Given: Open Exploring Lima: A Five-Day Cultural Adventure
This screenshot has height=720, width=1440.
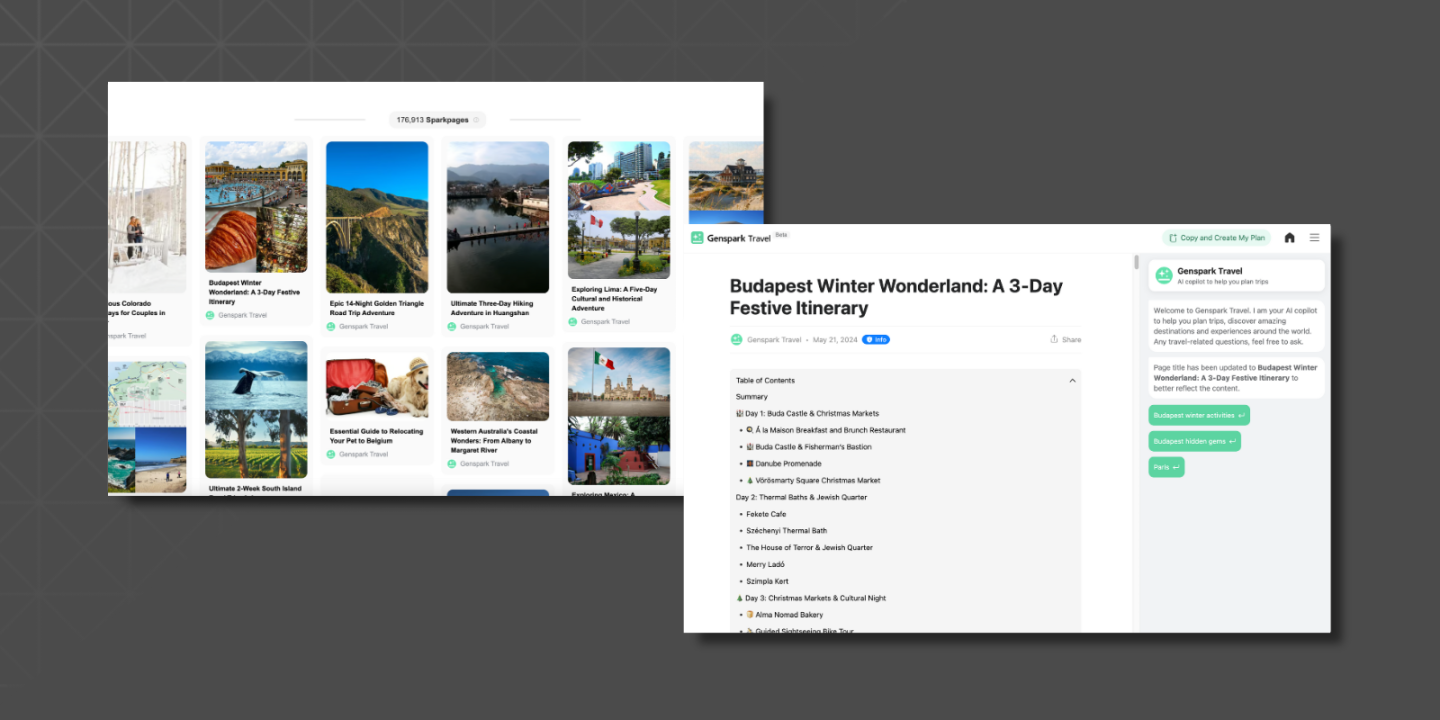Looking at the screenshot, I should (614, 299).
